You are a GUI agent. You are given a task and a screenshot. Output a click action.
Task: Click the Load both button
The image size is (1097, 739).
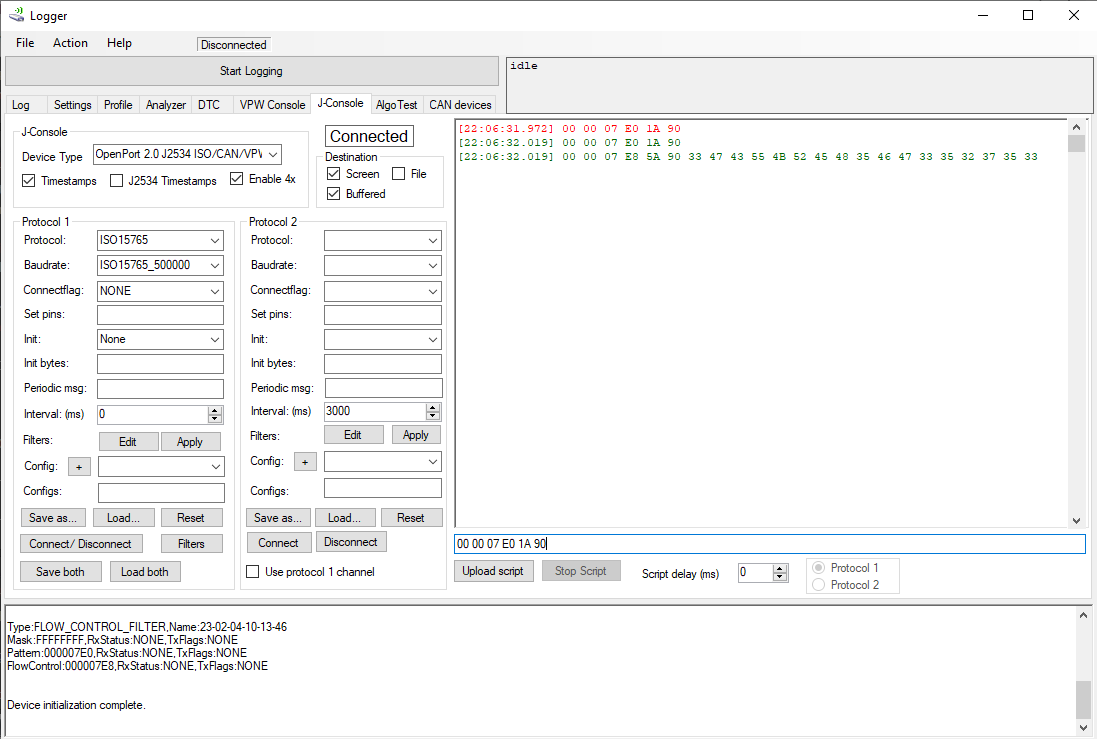[145, 572]
